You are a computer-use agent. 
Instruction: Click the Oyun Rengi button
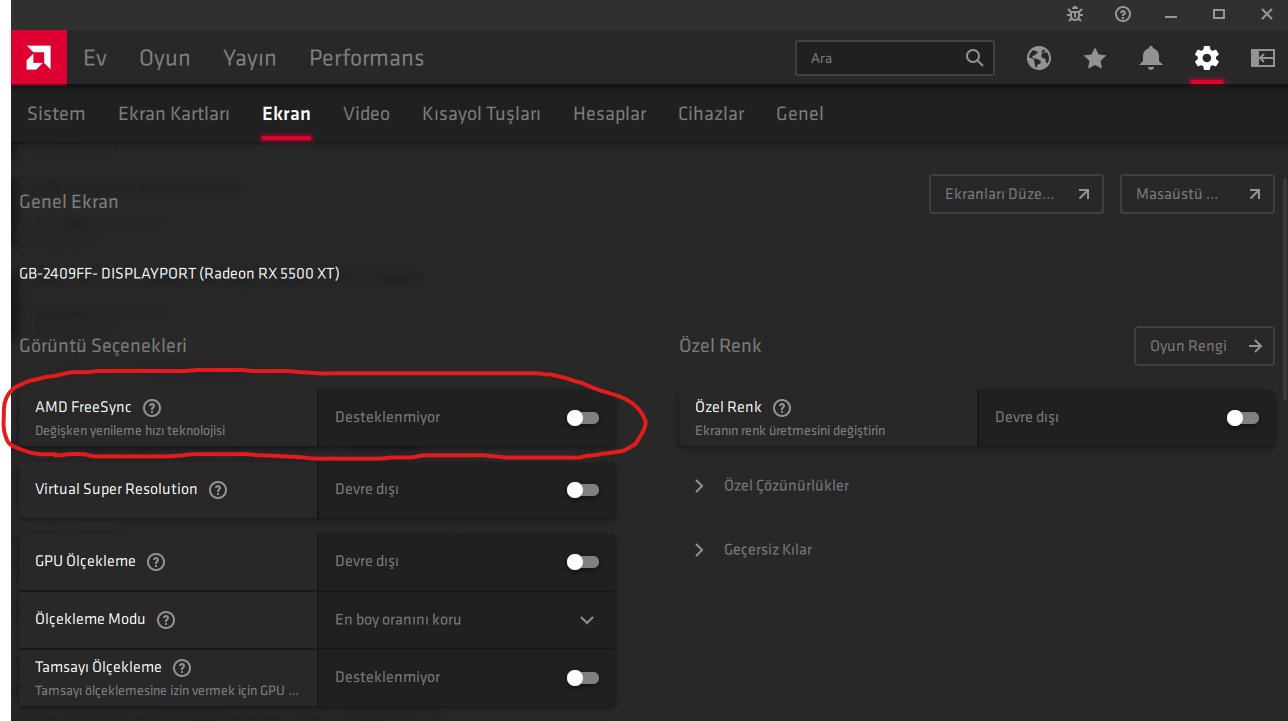(x=1205, y=346)
